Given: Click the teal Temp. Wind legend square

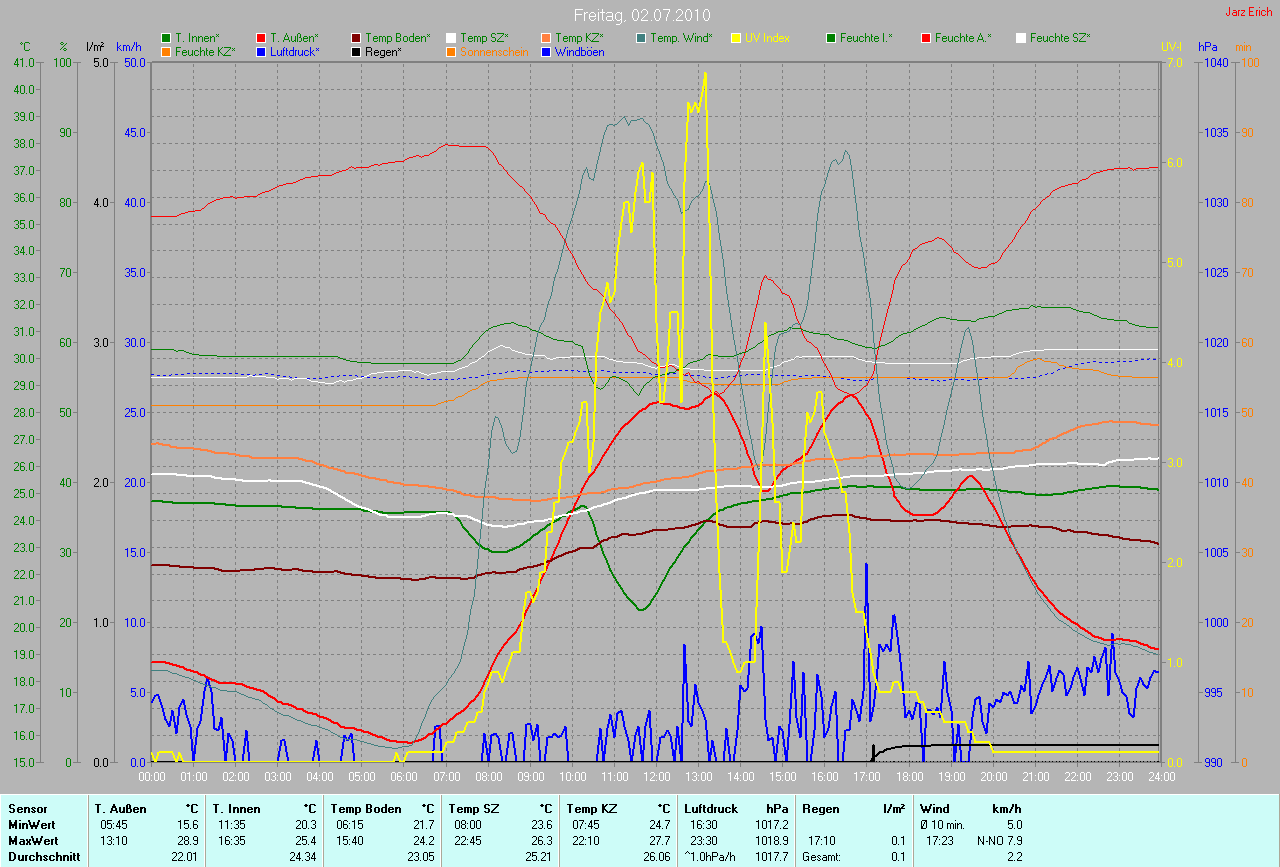Looking at the screenshot, I should point(641,38).
